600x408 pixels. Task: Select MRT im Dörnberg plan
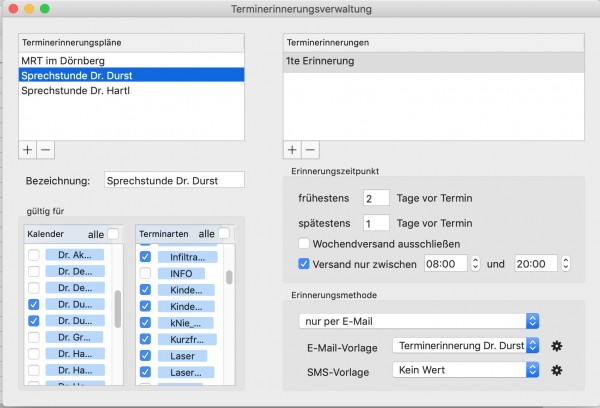tap(131, 60)
